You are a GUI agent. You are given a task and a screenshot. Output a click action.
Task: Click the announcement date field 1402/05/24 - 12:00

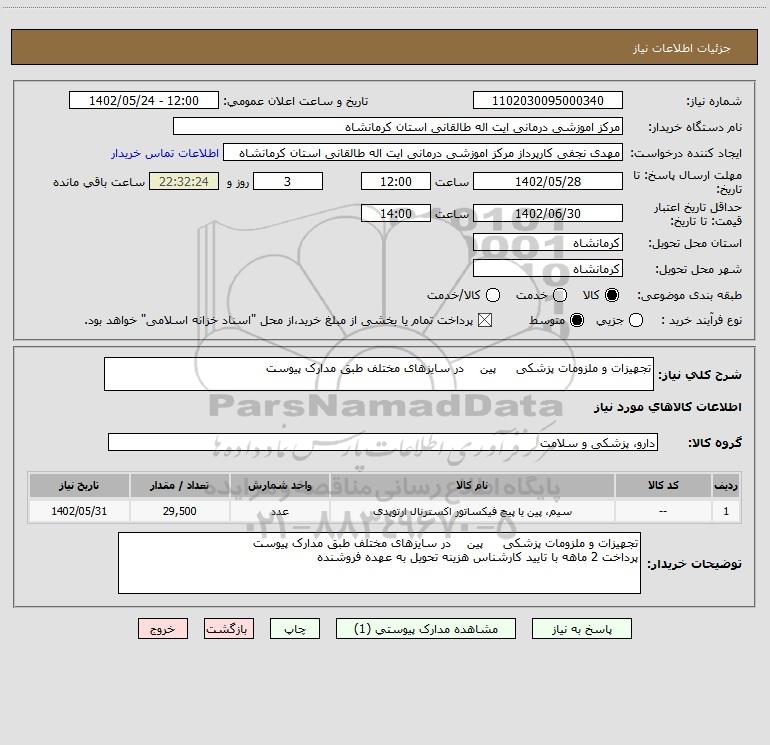tap(144, 101)
